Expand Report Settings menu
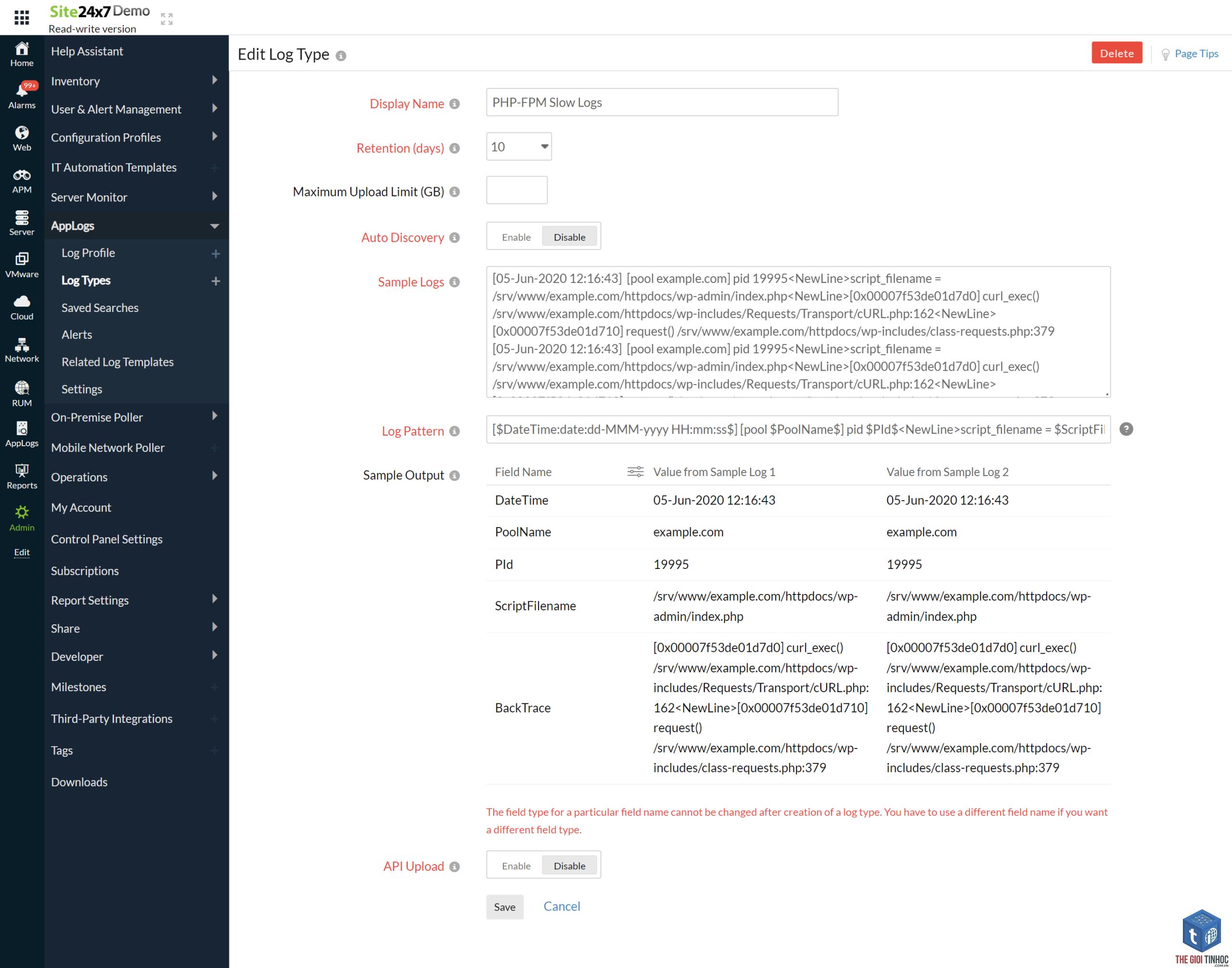The height and width of the screenshot is (968, 1232). click(x=215, y=598)
